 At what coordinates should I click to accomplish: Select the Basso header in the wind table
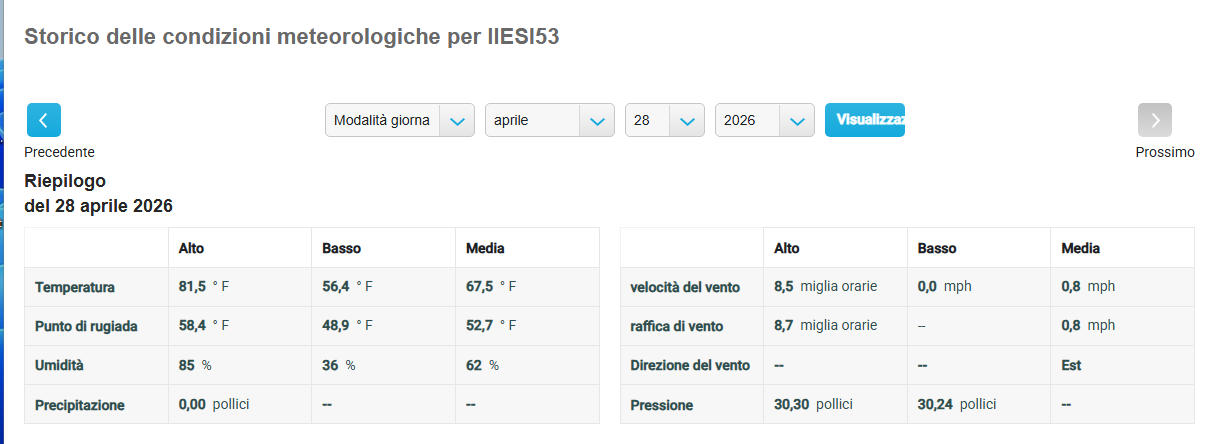[937, 248]
